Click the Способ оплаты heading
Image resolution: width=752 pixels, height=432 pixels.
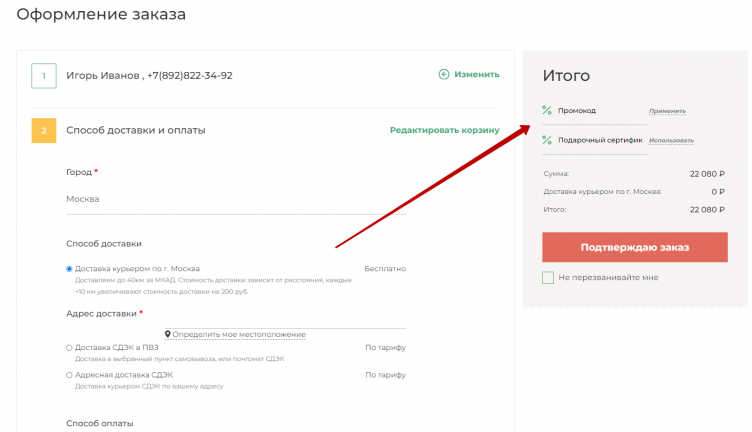(x=100, y=423)
